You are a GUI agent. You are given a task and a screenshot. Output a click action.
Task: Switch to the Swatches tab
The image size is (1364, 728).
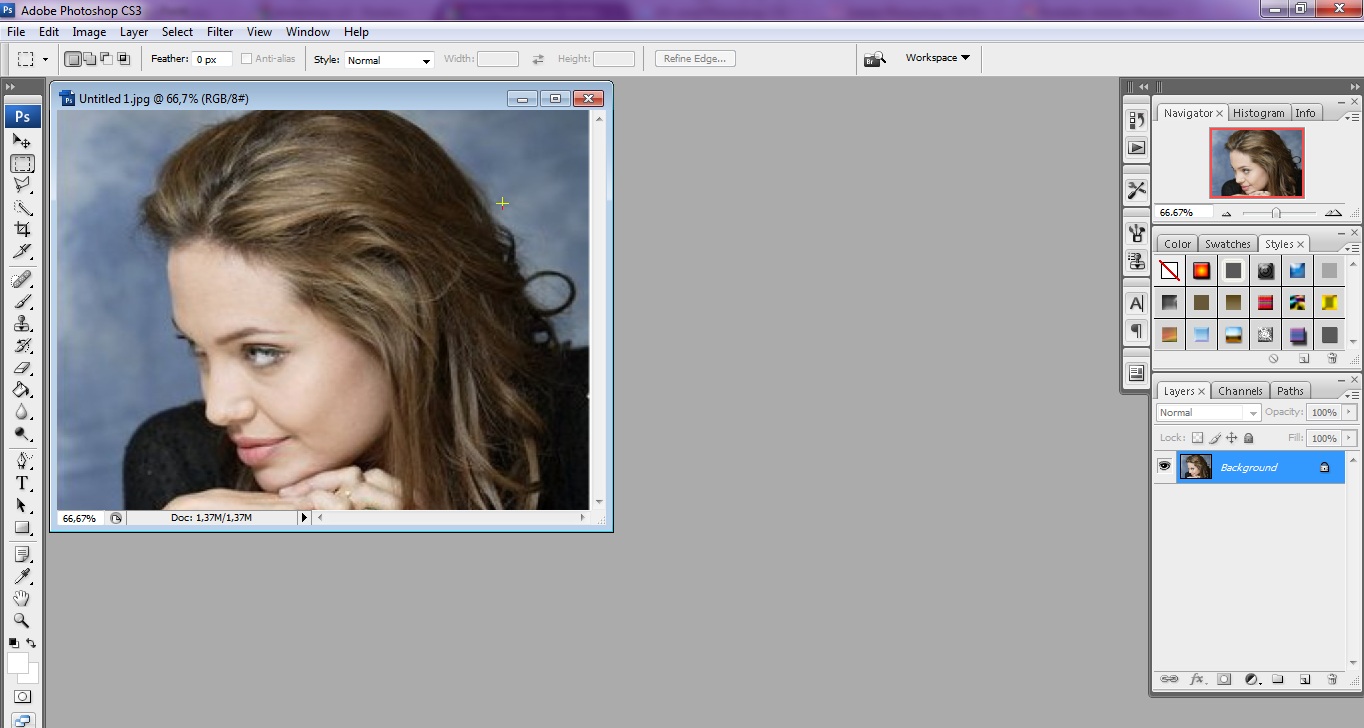[x=1227, y=244]
